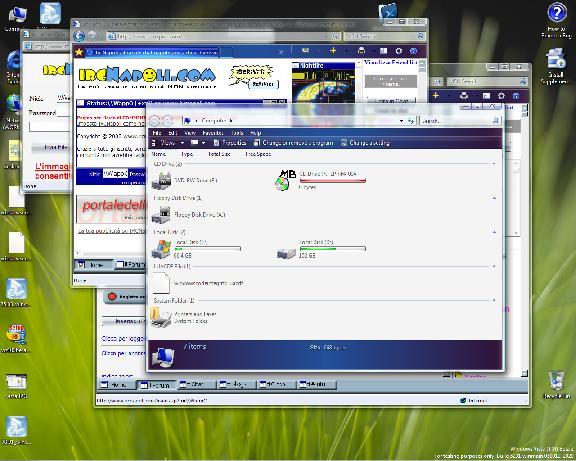Click the gear tools icon in ircnapoli browser toolbar
This screenshot has height=461, width=576.
coord(399,51)
